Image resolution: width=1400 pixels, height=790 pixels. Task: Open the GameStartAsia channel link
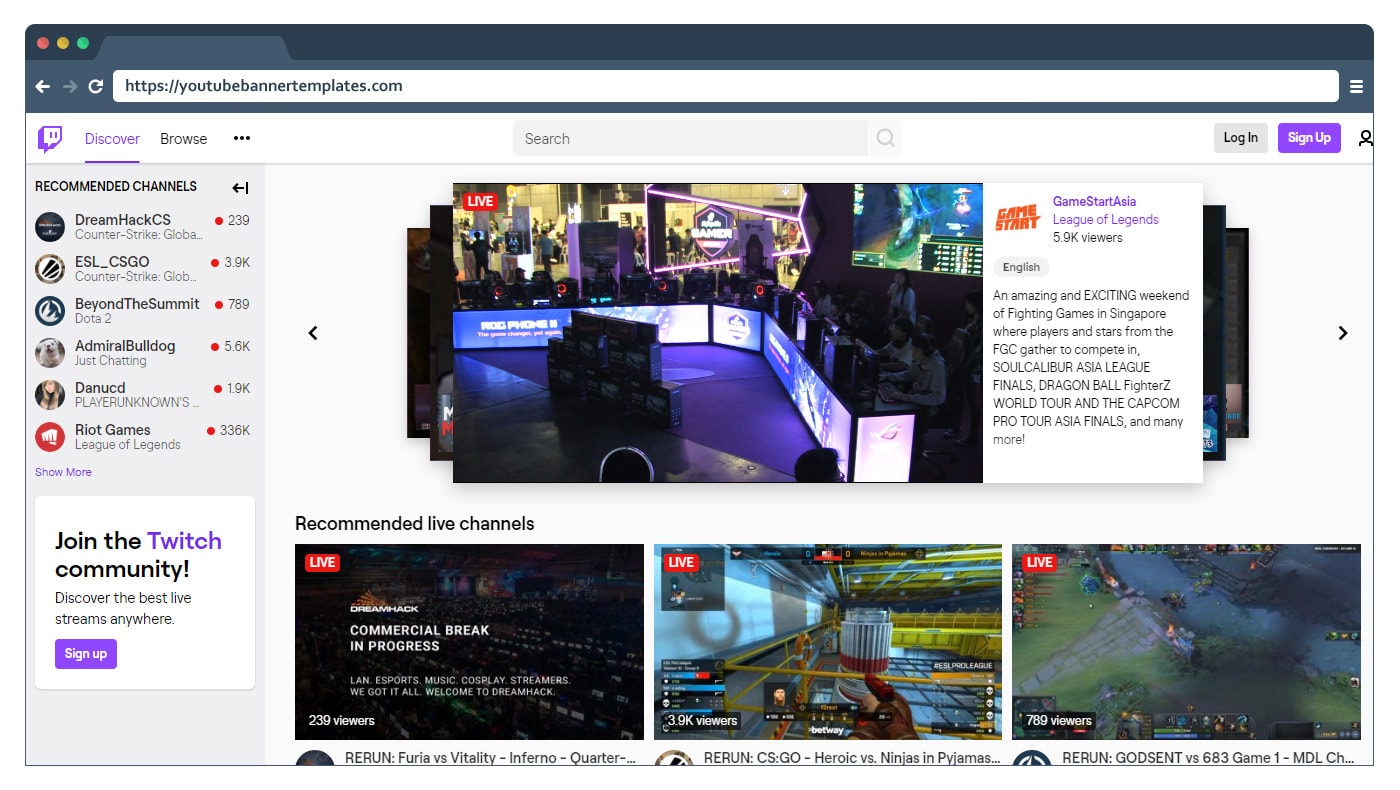(1094, 201)
